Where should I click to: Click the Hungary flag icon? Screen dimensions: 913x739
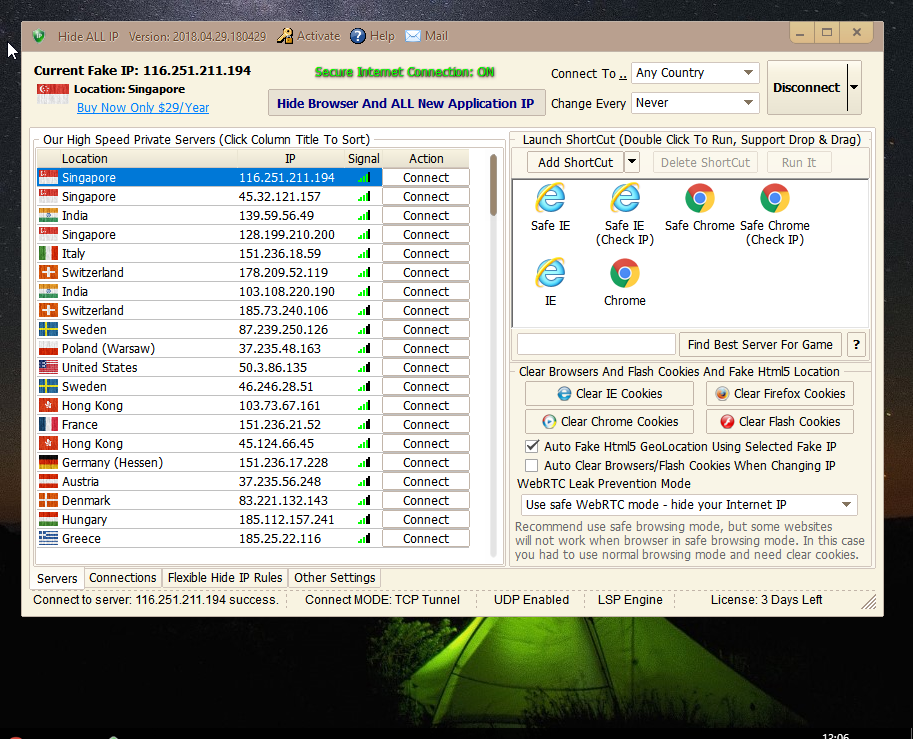48,519
